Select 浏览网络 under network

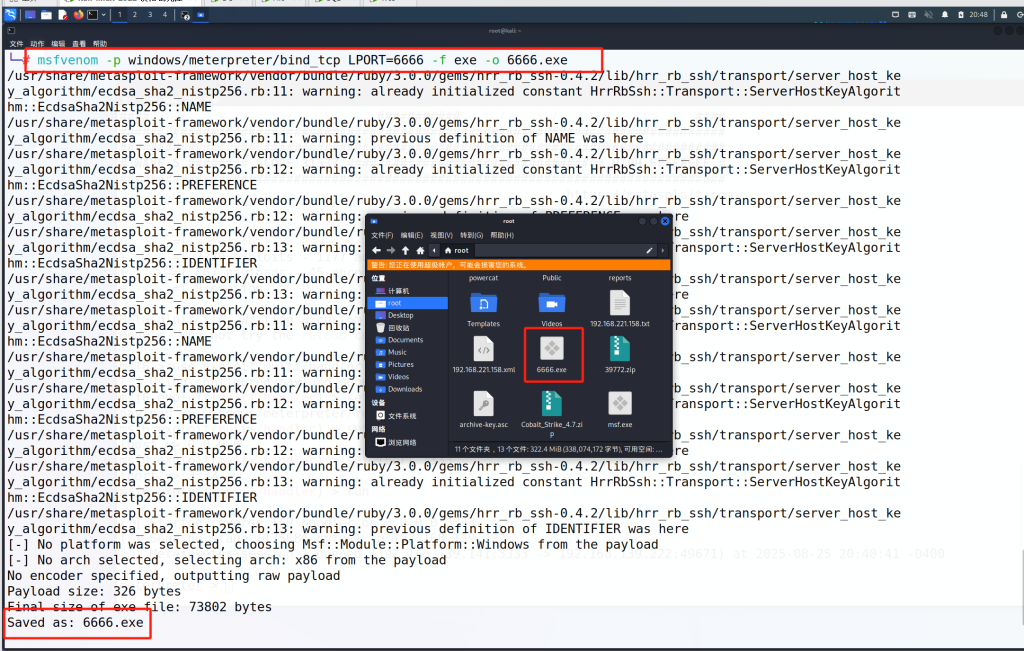pyautogui.click(x=409, y=443)
